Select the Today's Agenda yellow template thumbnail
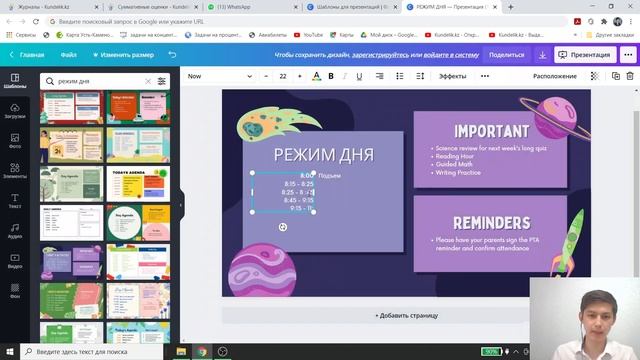The width and height of the screenshot is (640, 360). click(138, 184)
